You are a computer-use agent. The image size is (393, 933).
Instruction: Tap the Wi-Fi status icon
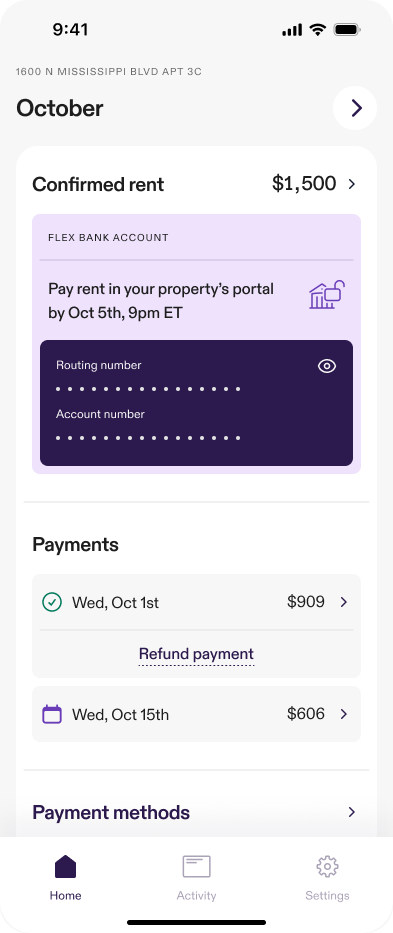318,29
